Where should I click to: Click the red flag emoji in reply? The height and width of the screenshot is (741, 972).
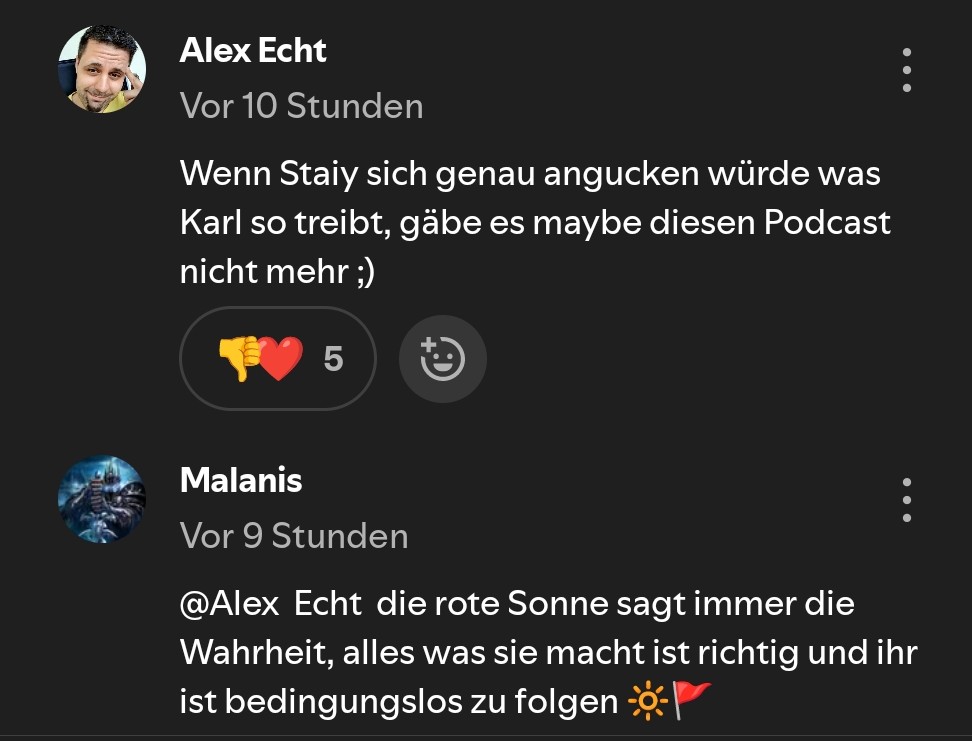pos(691,701)
